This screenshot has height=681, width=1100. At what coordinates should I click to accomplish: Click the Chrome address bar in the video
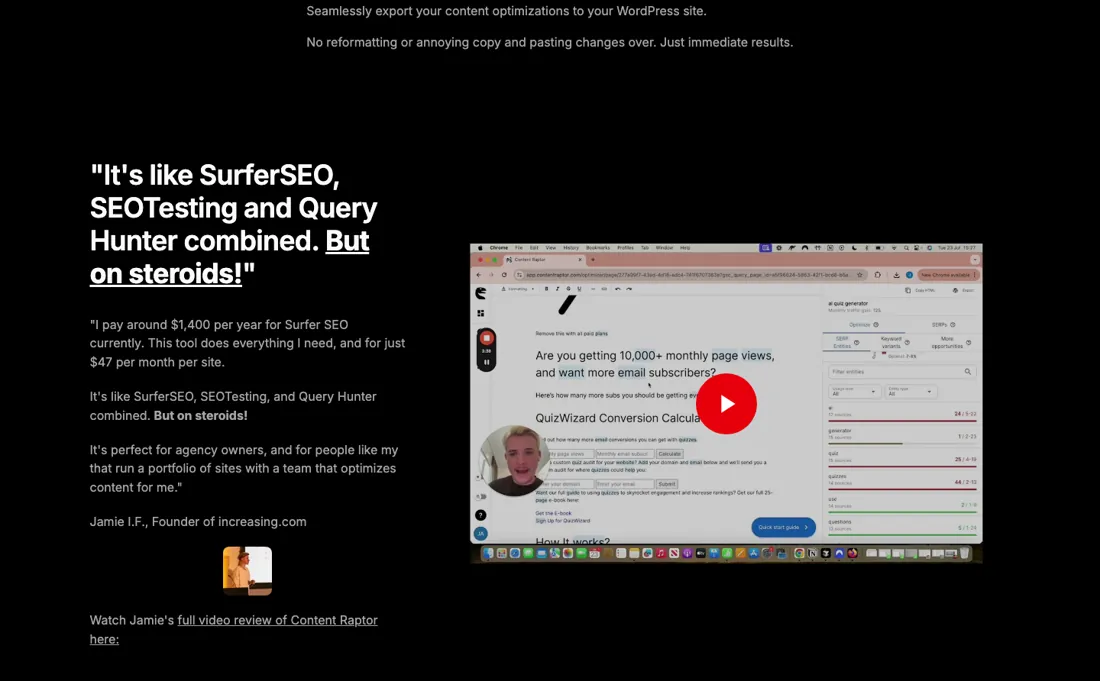(692, 275)
